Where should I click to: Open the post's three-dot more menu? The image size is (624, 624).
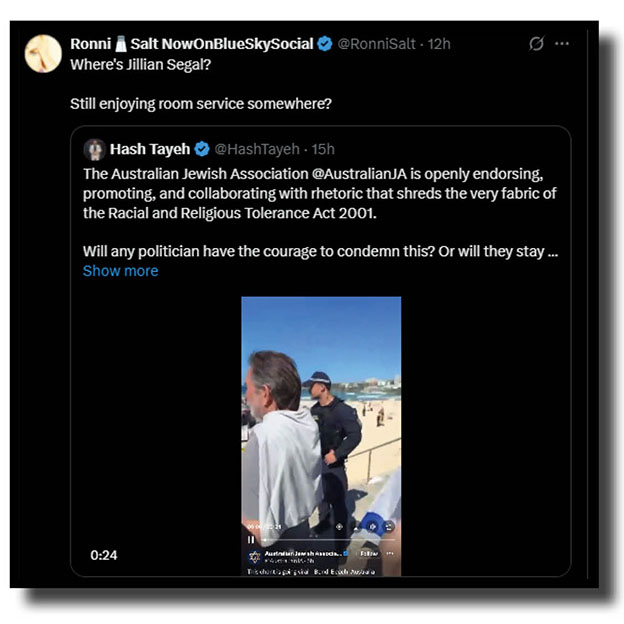[x=562, y=44]
